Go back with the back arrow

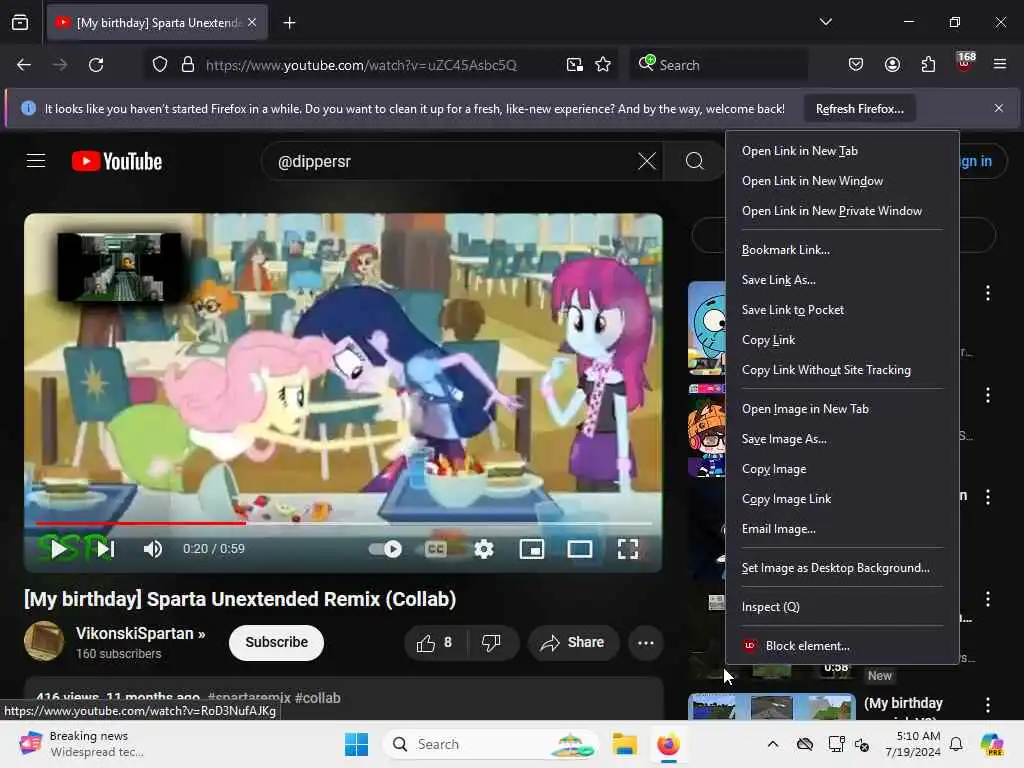pos(24,65)
